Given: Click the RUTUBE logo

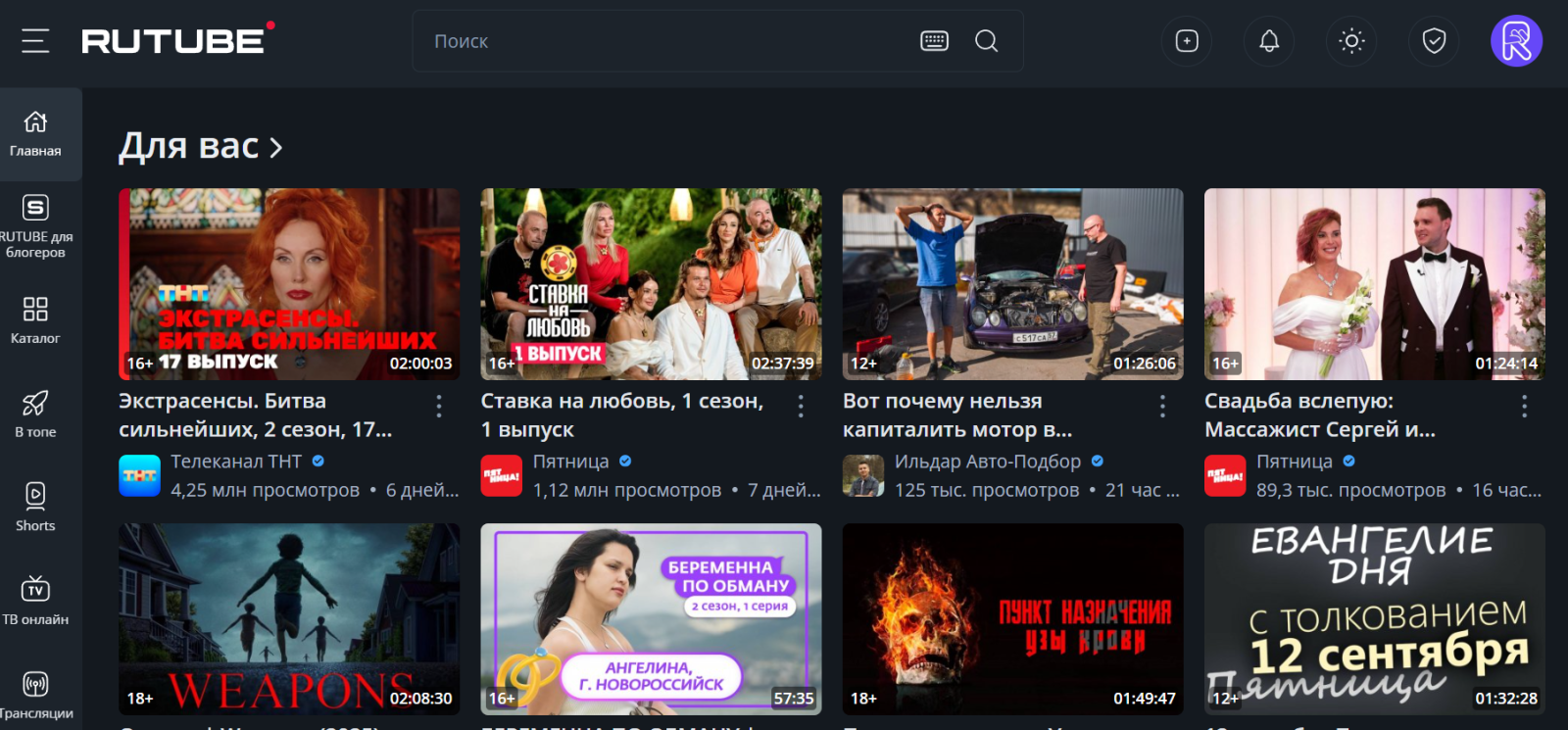Looking at the screenshot, I should coord(173,41).
